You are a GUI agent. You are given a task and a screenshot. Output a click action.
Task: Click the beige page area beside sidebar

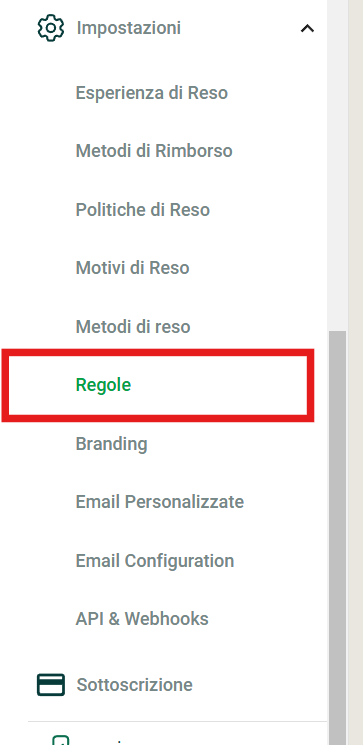point(356,372)
